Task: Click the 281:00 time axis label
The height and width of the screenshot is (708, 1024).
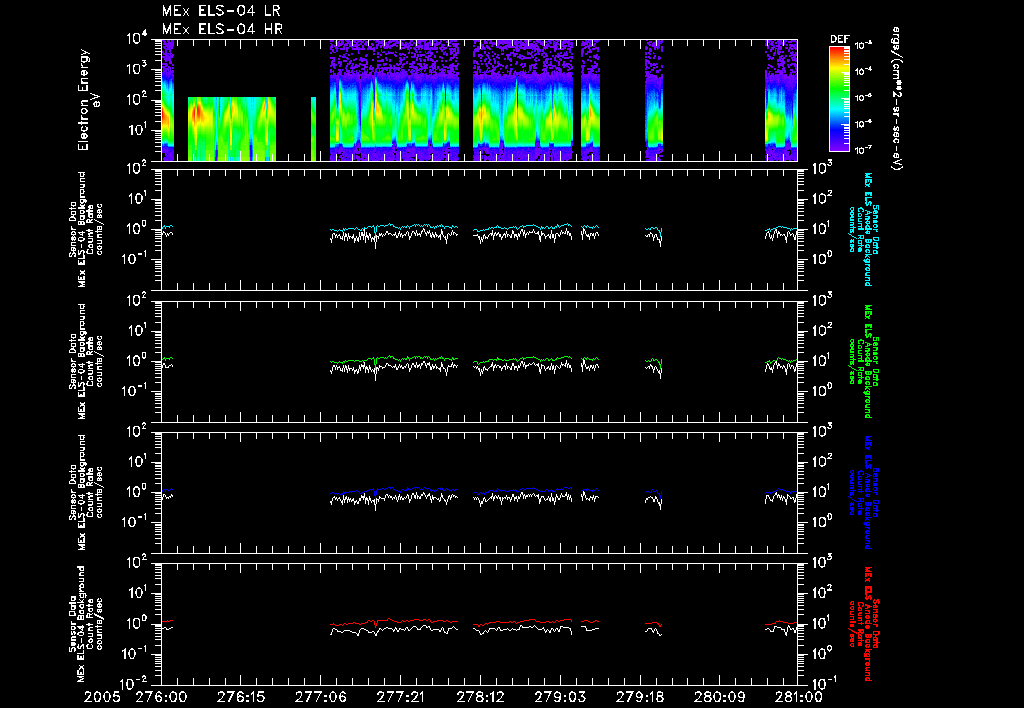Action: (x=797, y=697)
